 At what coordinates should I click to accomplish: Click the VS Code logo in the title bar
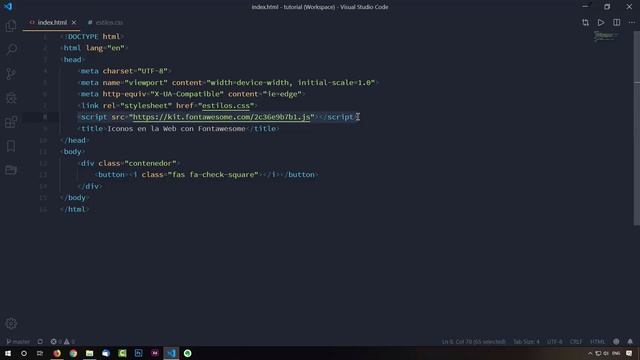pyautogui.click(x=8, y=7)
